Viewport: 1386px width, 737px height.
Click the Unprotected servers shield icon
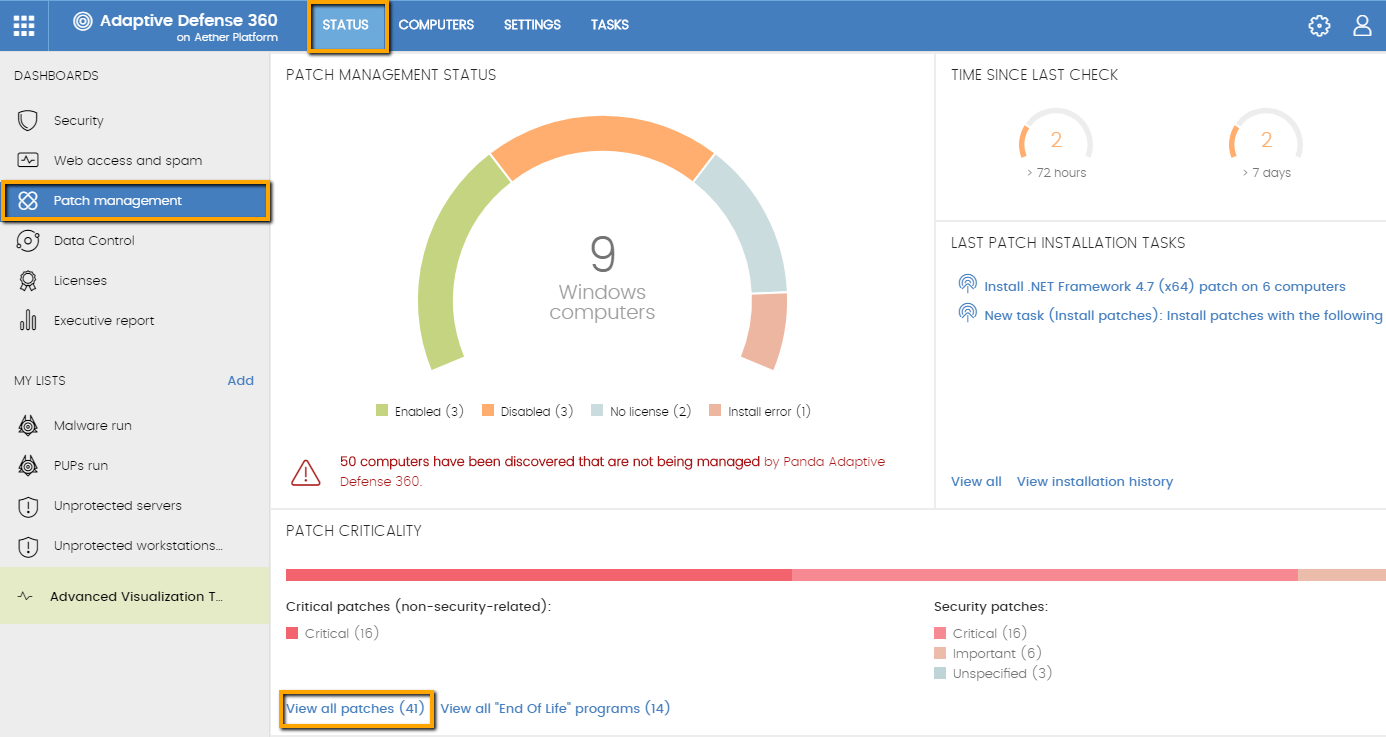(28, 506)
